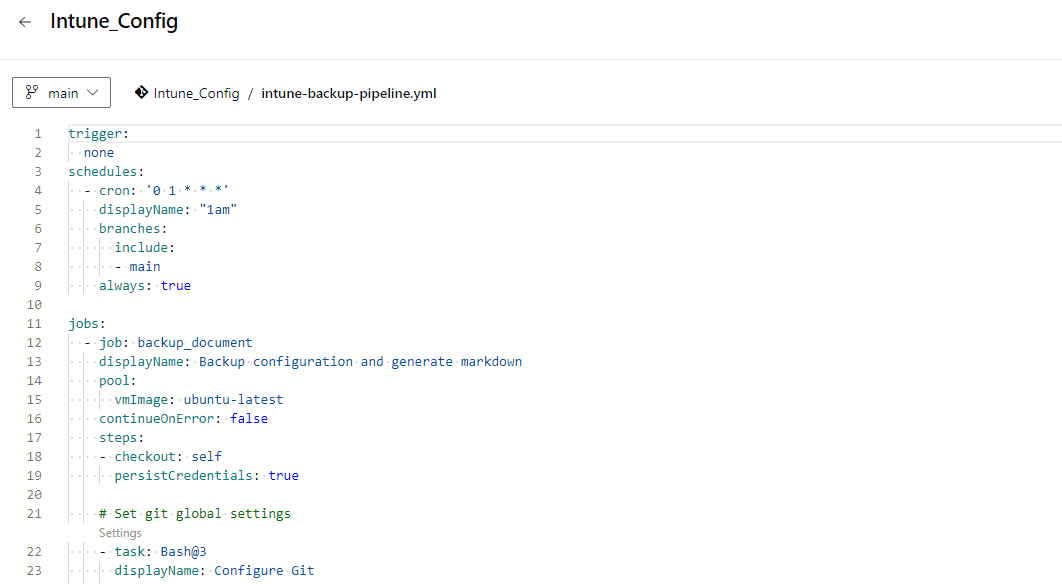The width and height of the screenshot is (1062, 584).
Task: Click the Intune_Config page title heading
Action: pos(114,22)
